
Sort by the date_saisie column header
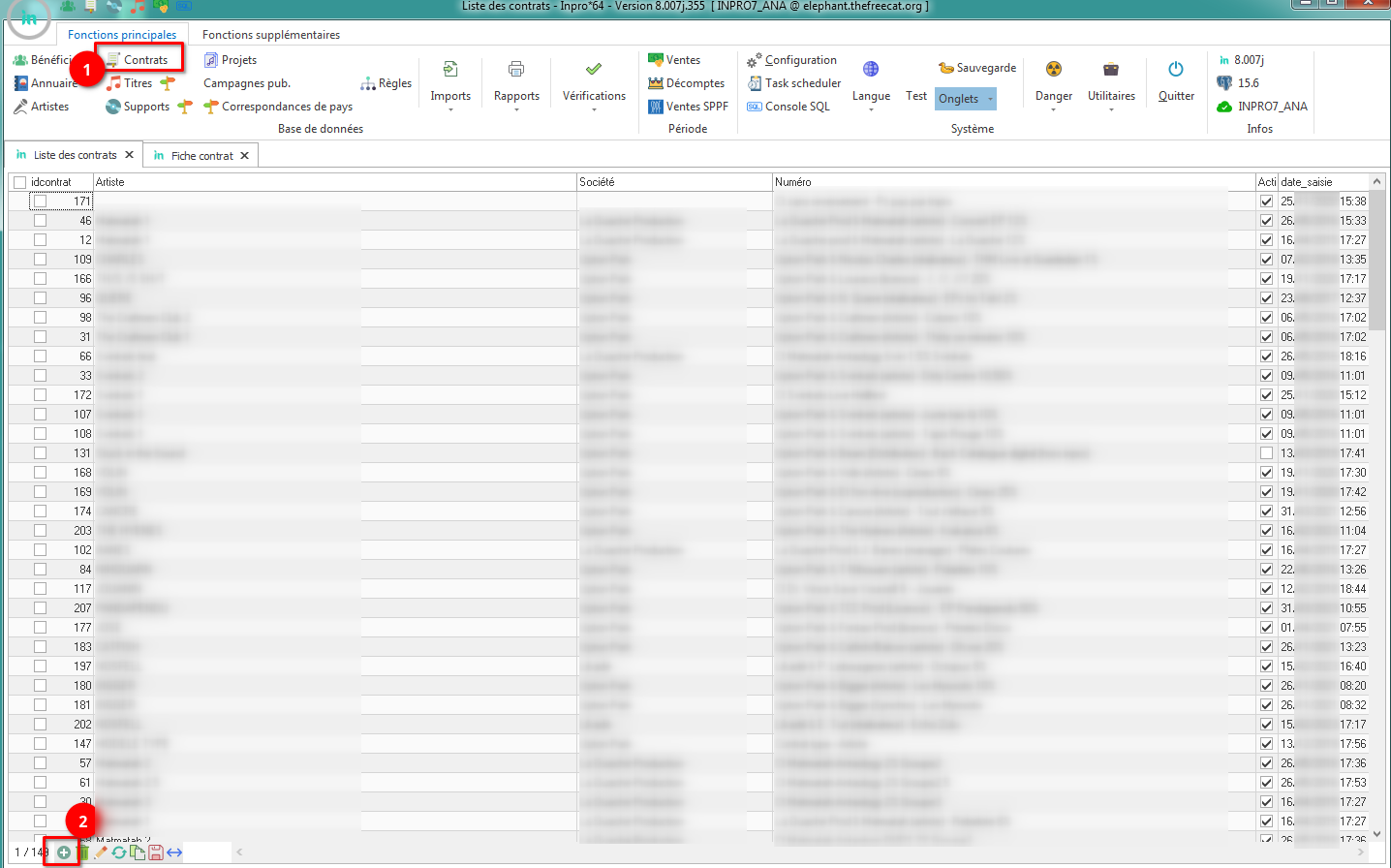tap(1323, 182)
